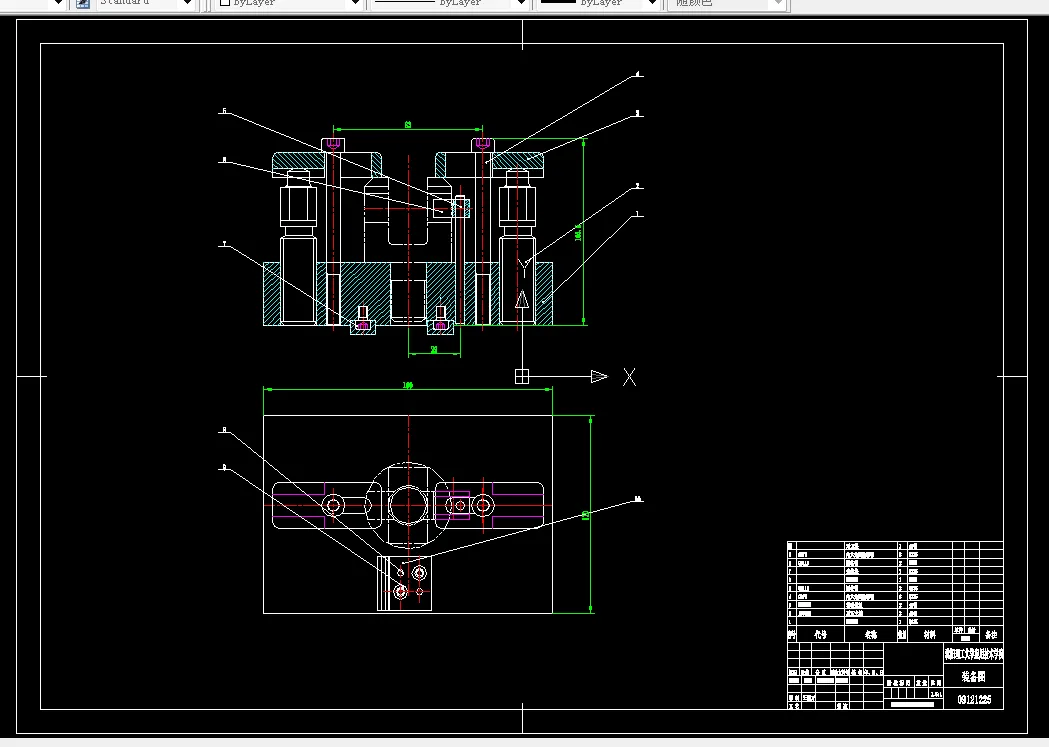Click balloon number 2 leader label

638,187
